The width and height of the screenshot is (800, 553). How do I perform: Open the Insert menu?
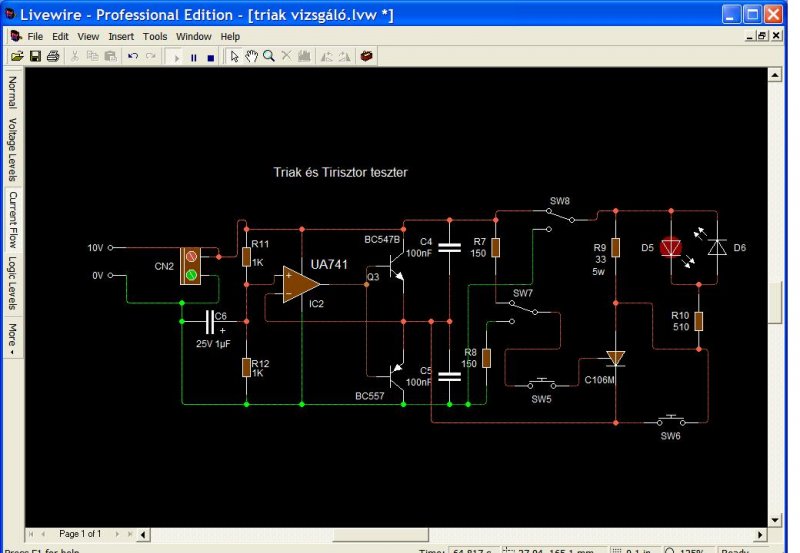pyautogui.click(x=121, y=37)
